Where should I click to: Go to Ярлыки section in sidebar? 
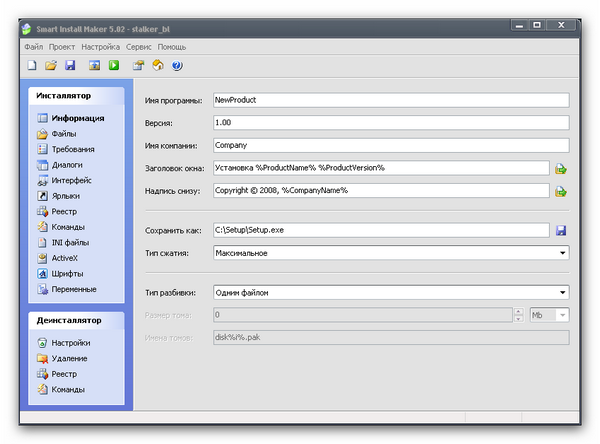pyautogui.click(x=66, y=196)
